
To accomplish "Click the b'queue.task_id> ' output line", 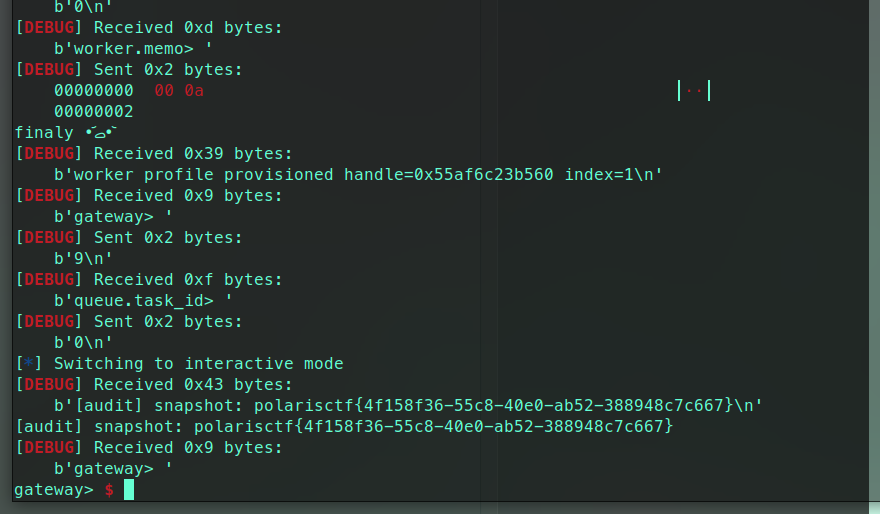I will pyautogui.click(x=143, y=301).
